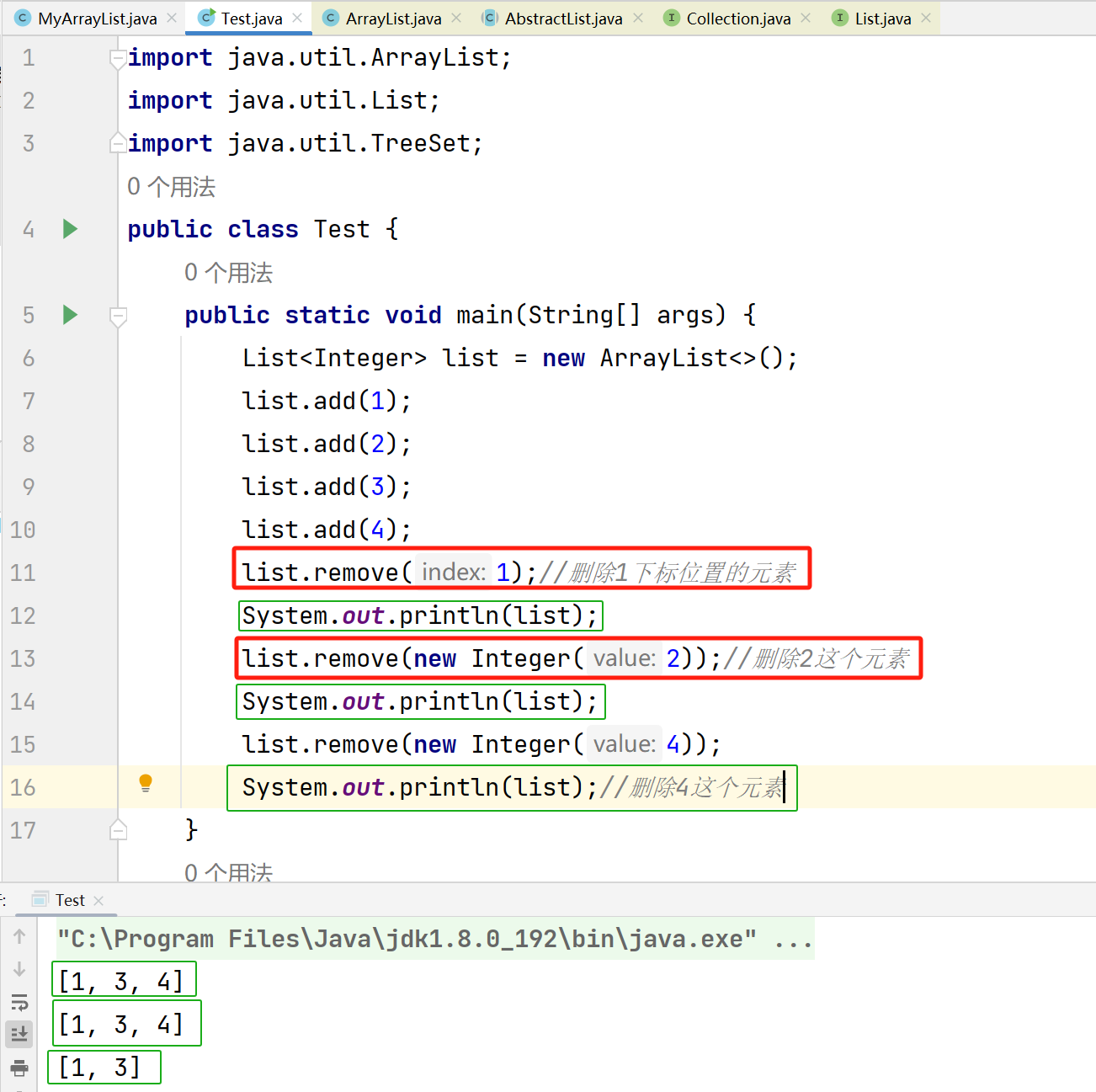Click the down arrow stack trace icon
Image resolution: width=1096 pixels, height=1092 pixels.
click(x=19, y=969)
